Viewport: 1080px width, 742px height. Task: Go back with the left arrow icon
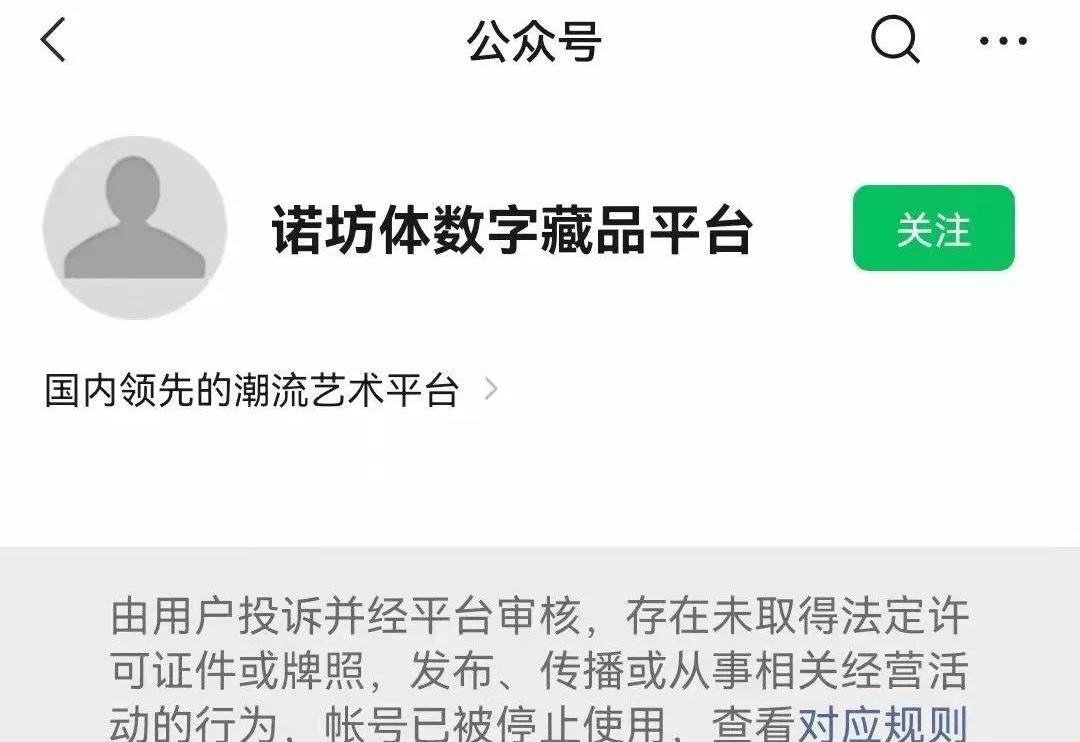tap(53, 40)
